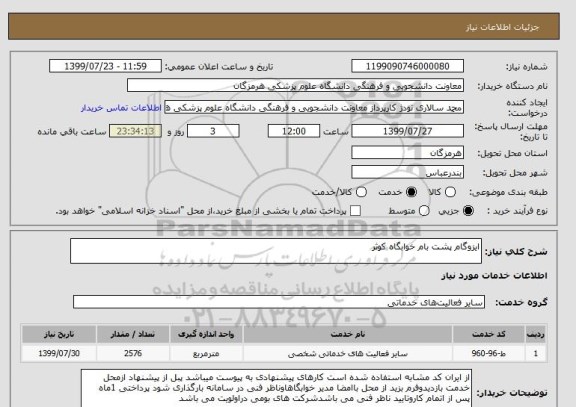Click the تعداد / مقدار column header

[x=133, y=334]
